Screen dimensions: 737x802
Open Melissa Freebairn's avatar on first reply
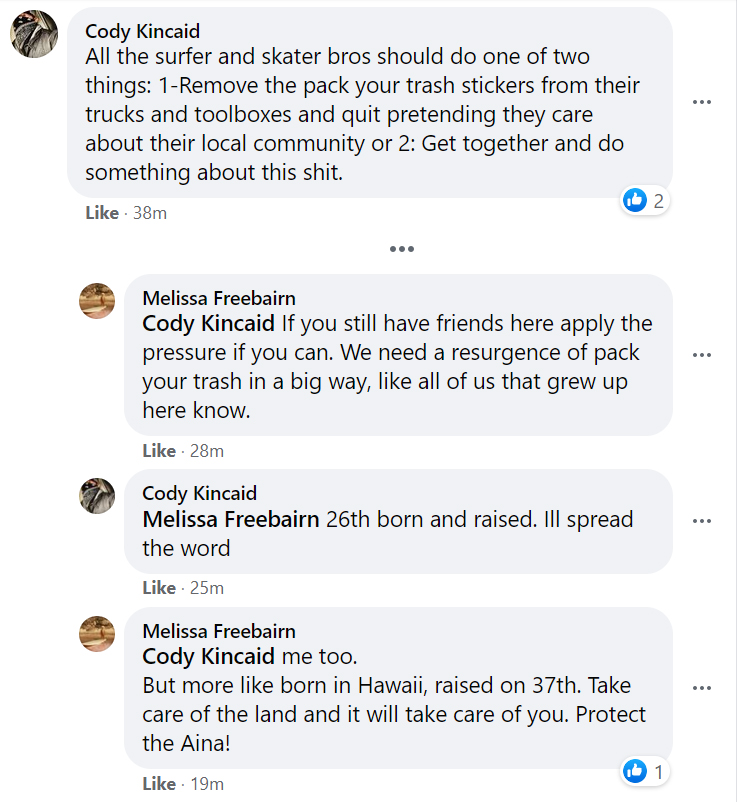97,300
